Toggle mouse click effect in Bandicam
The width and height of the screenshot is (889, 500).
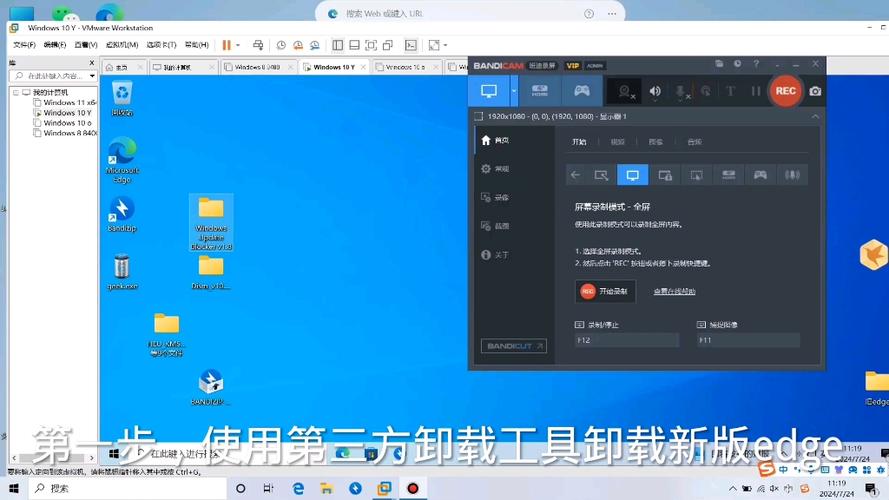point(706,91)
